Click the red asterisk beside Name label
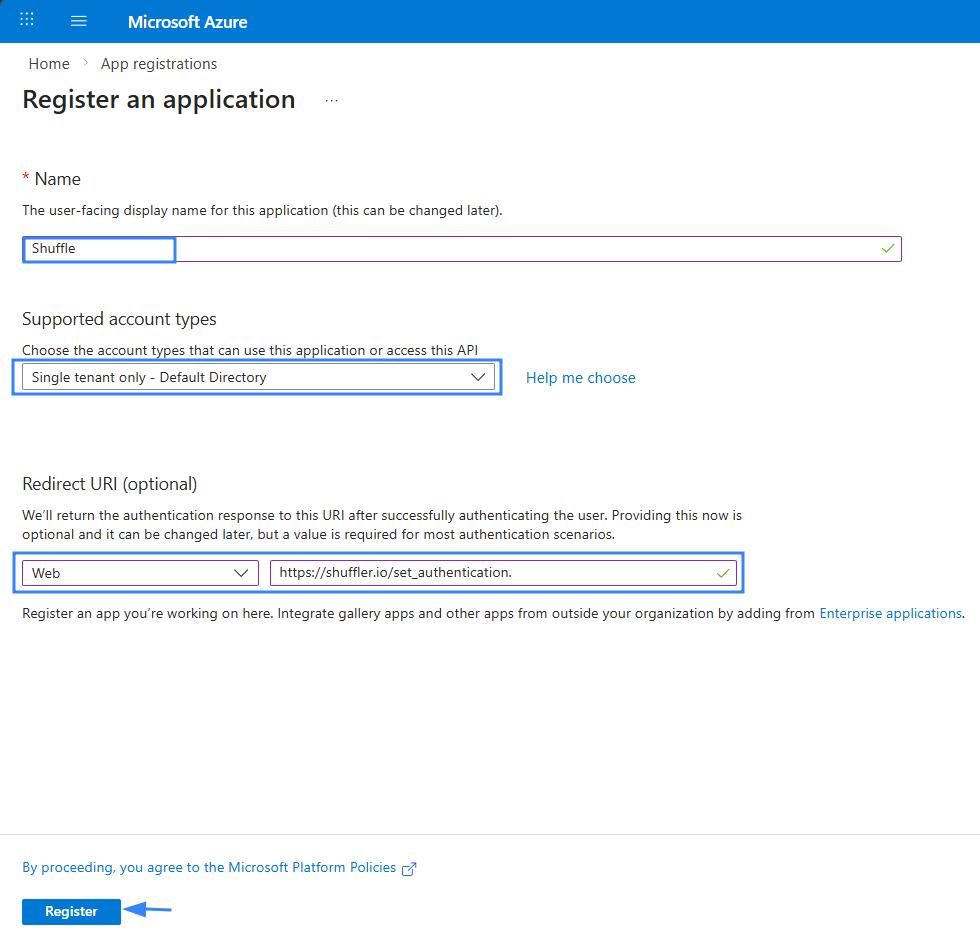The height and width of the screenshot is (935, 980). pyautogui.click(x=24, y=178)
